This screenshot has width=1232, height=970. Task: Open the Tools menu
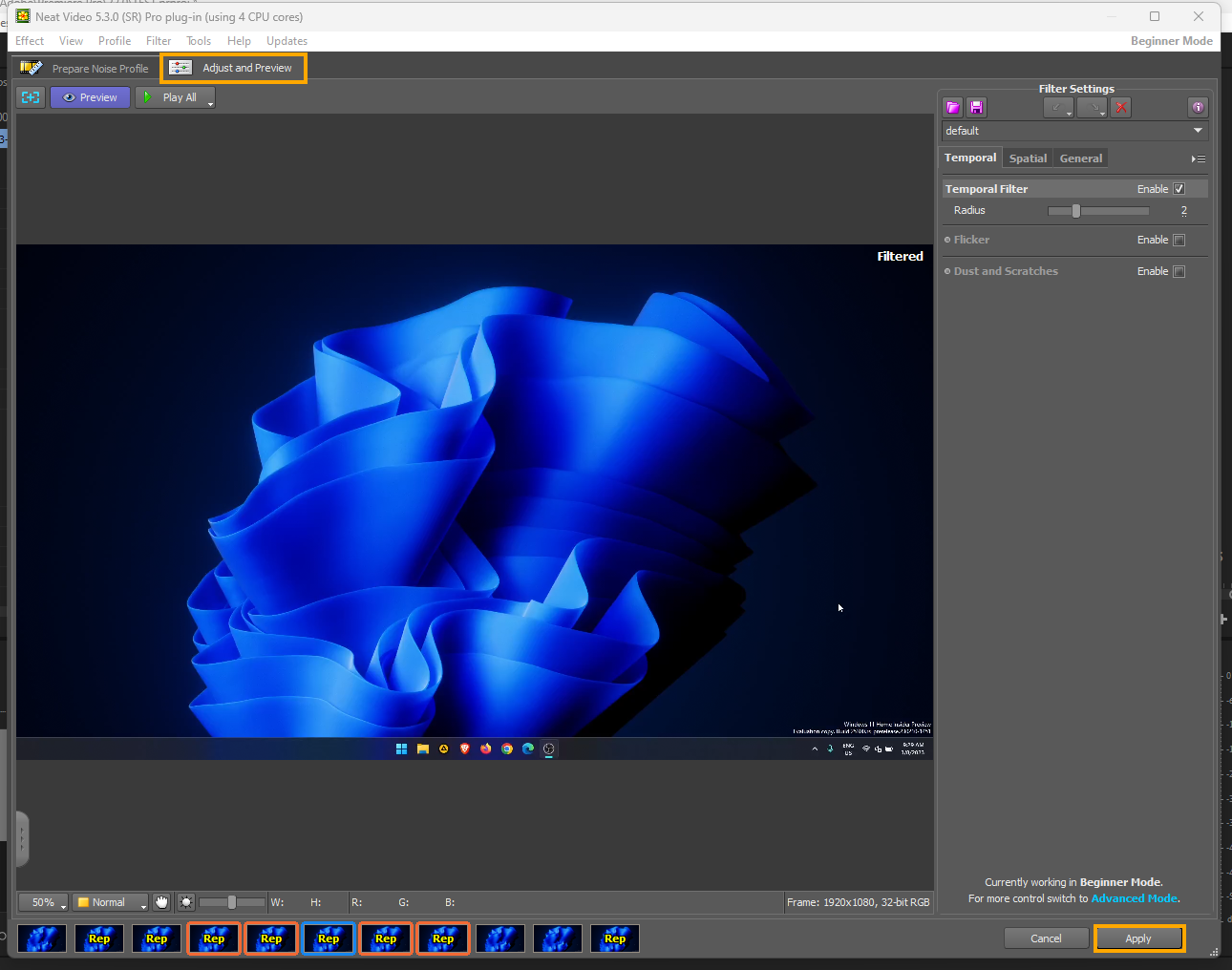[199, 41]
